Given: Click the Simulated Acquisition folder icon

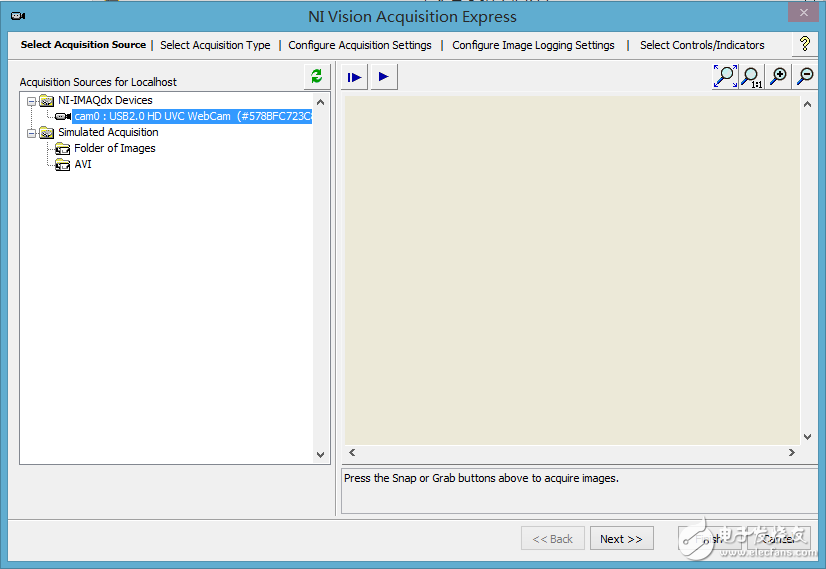Looking at the screenshot, I should [x=47, y=133].
